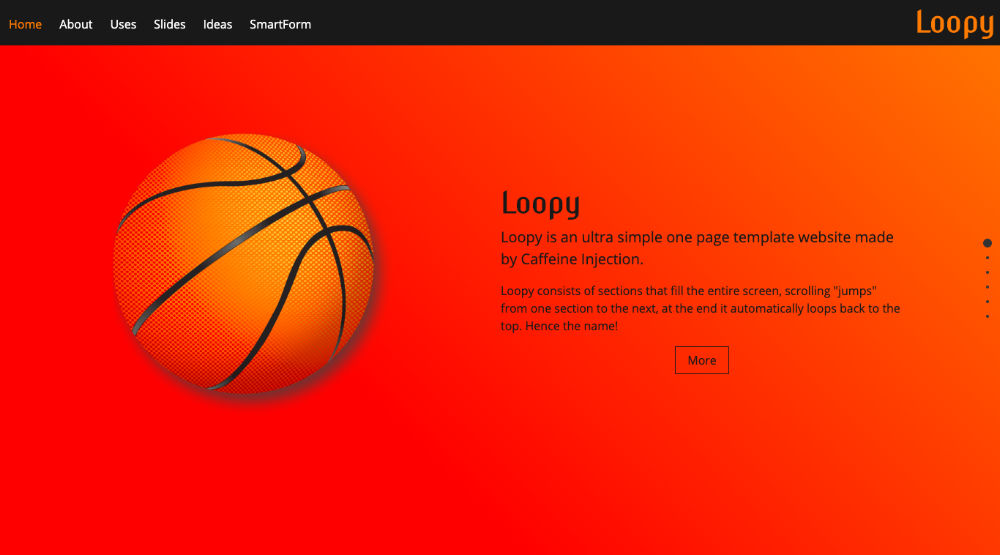
Task: Click the large Loopy heading text
Action: coord(540,203)
